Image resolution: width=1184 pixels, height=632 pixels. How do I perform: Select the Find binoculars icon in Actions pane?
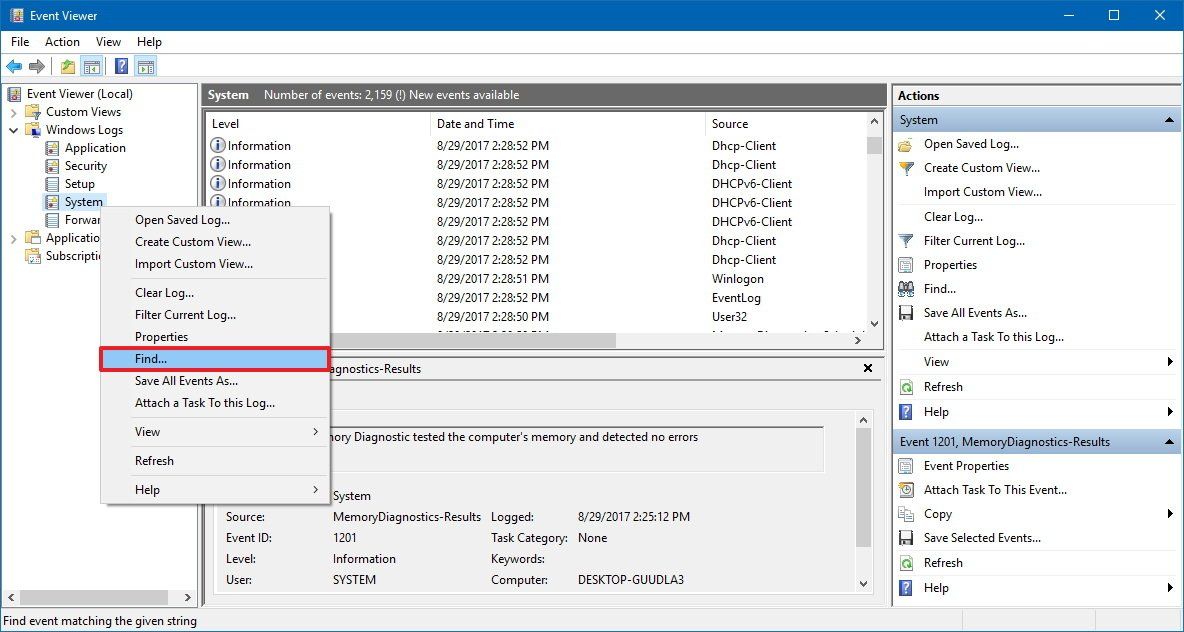point(907,289)
